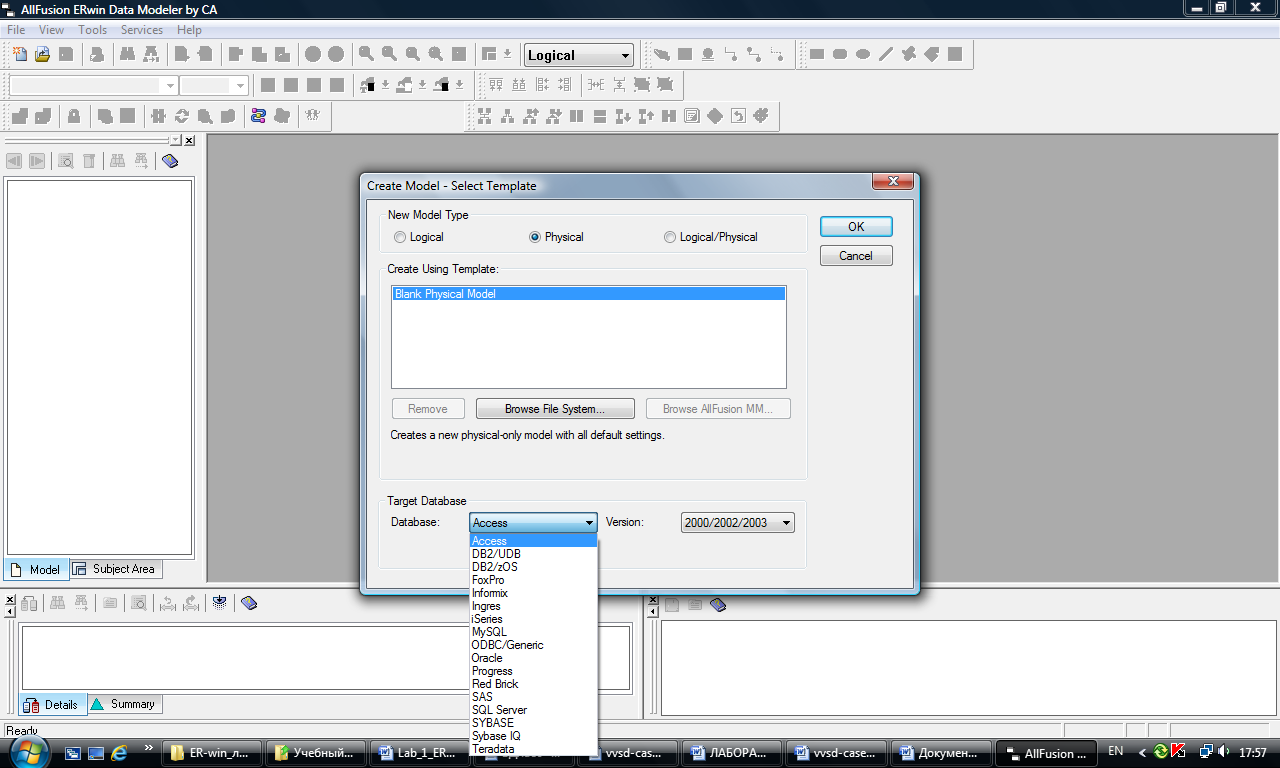
Task: Click the book icon in Model Explorer toolbar
Action: (x=170, y=160)
